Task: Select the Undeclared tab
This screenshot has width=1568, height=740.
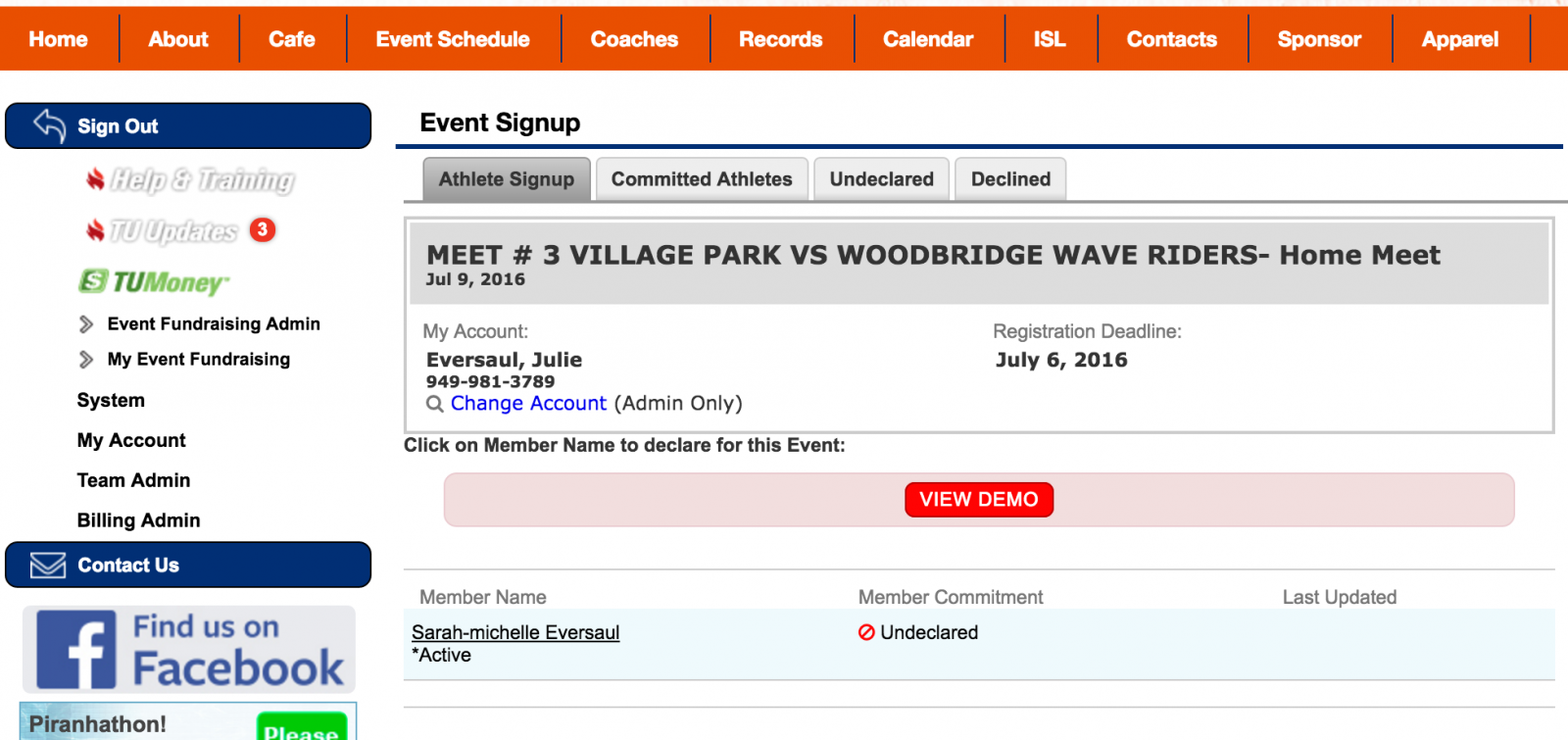Action: pyautogui.click(x=881, y=179)
